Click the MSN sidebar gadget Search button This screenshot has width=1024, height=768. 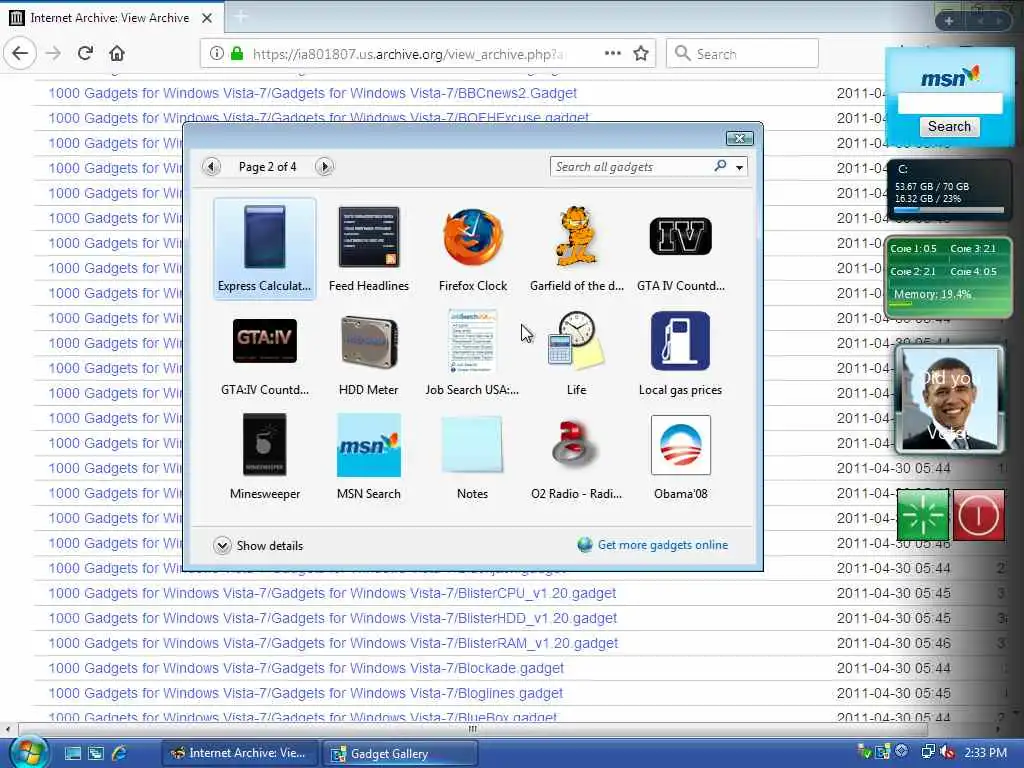[949, 126]
